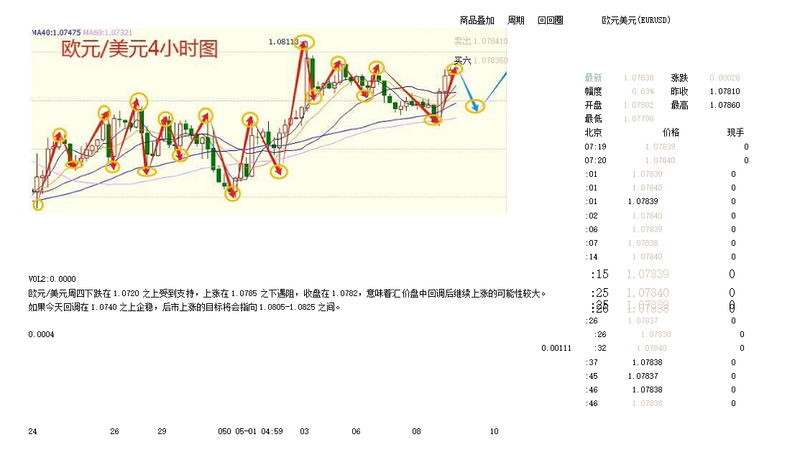Click the 0.0004 volume scale value

click(41, 334)
